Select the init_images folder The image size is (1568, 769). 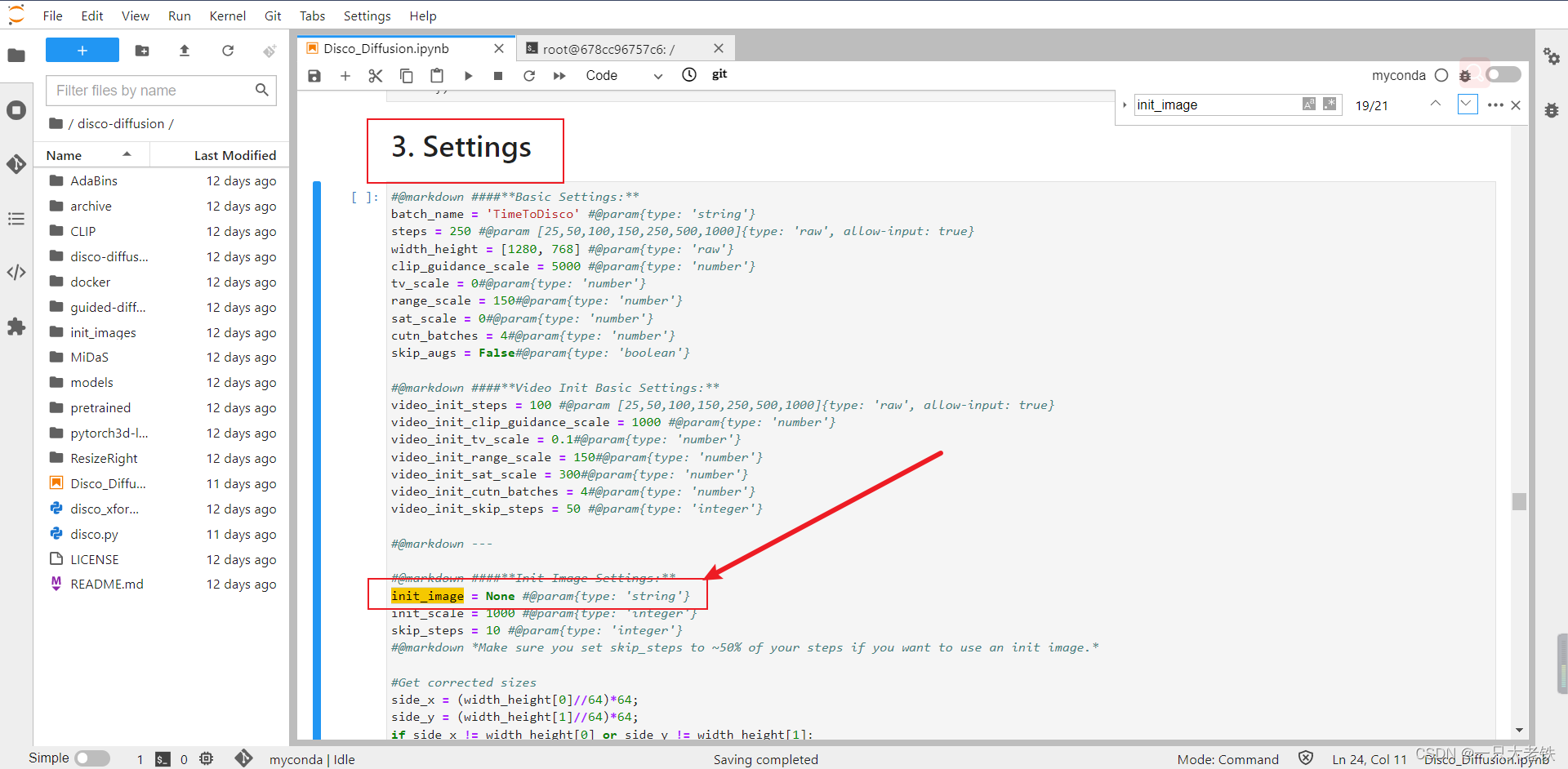tap(161, 332)
